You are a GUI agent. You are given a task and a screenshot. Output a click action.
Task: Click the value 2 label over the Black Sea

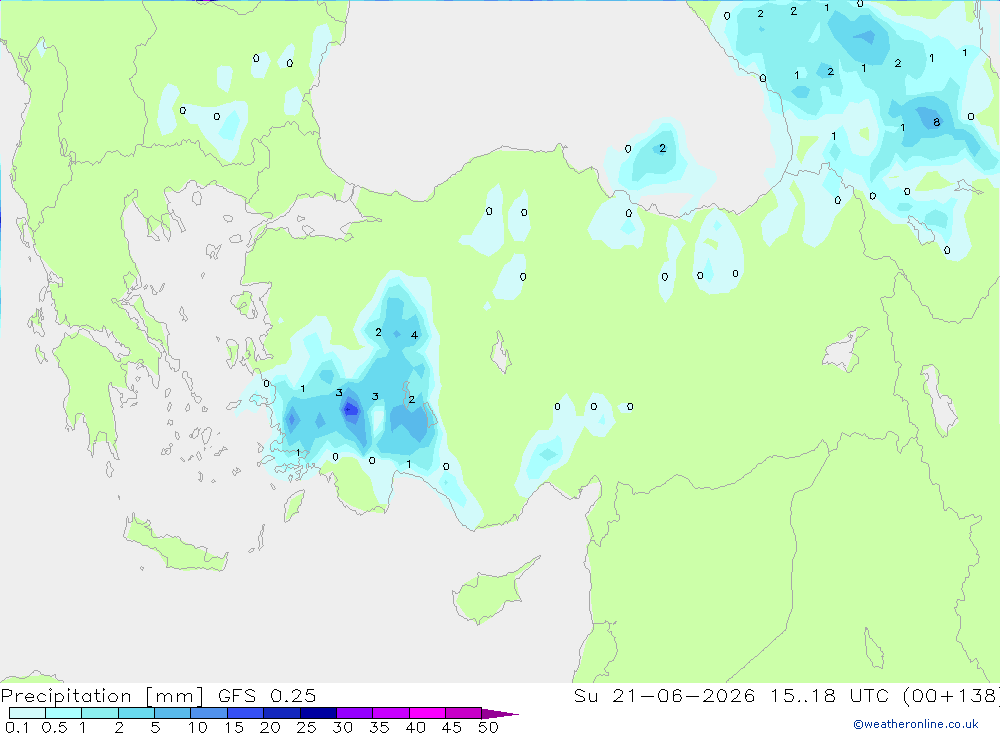[x=663, y=148]
